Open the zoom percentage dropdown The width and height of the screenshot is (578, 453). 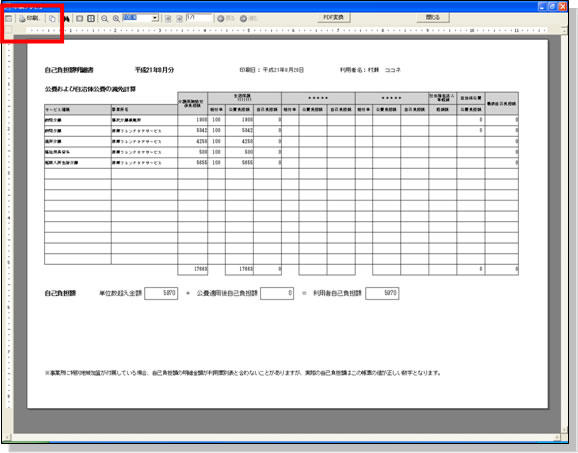tap(155, 18)
